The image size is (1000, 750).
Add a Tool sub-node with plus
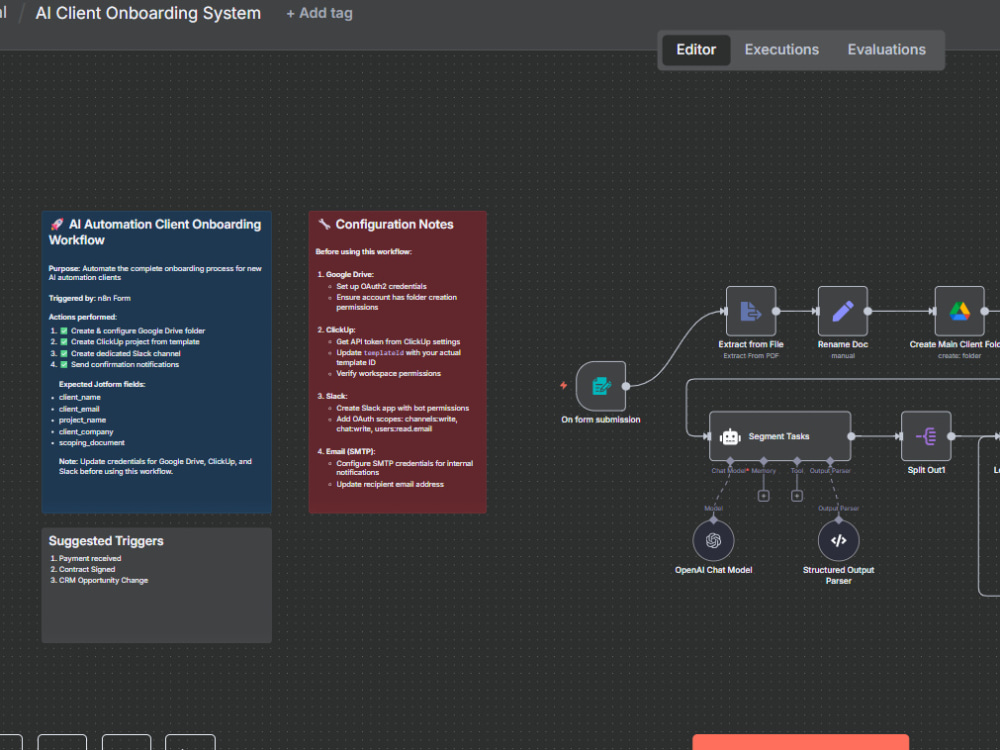797,496
